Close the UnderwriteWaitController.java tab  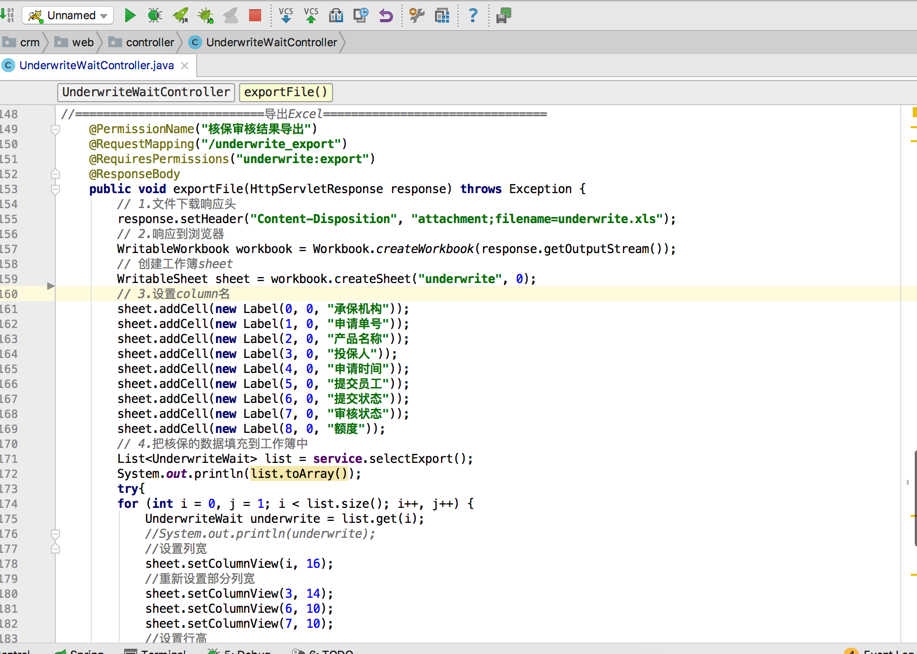pos(185,66)
